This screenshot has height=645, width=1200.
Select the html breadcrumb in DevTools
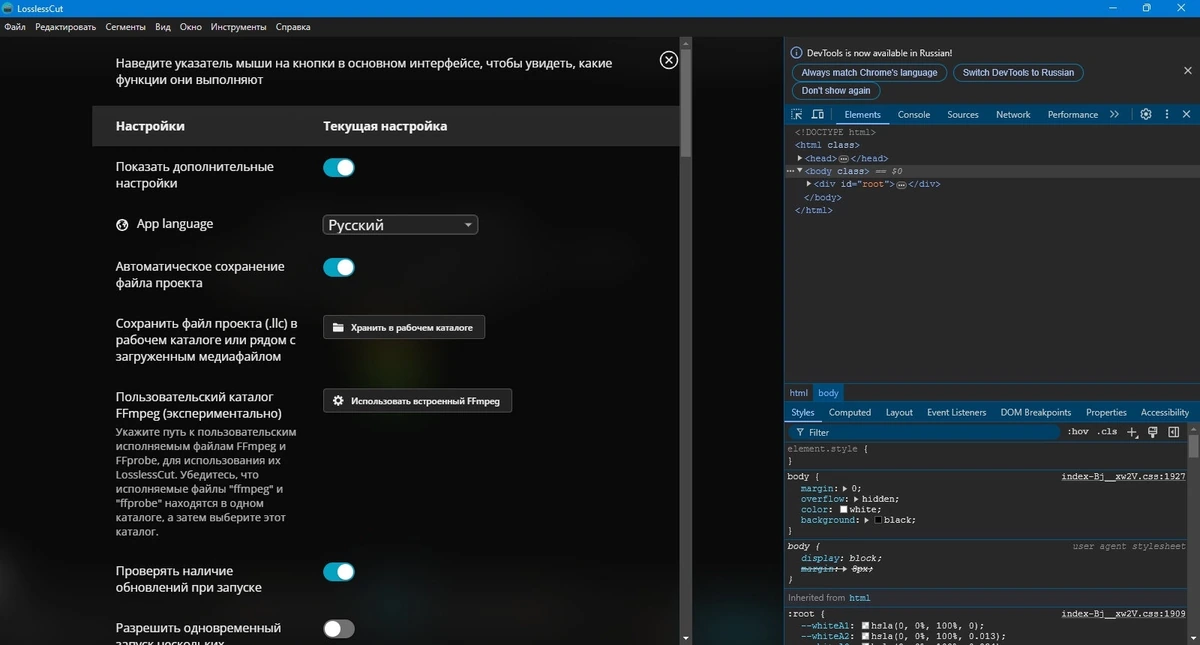(x=798, y=393)
